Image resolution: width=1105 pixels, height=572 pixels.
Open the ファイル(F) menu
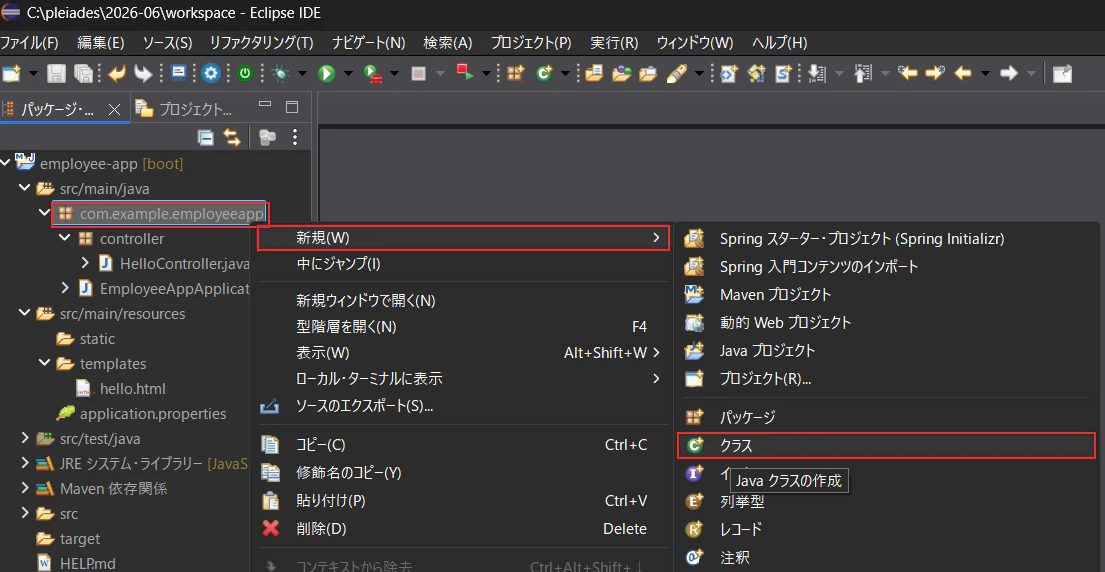(x=30, y=42)
